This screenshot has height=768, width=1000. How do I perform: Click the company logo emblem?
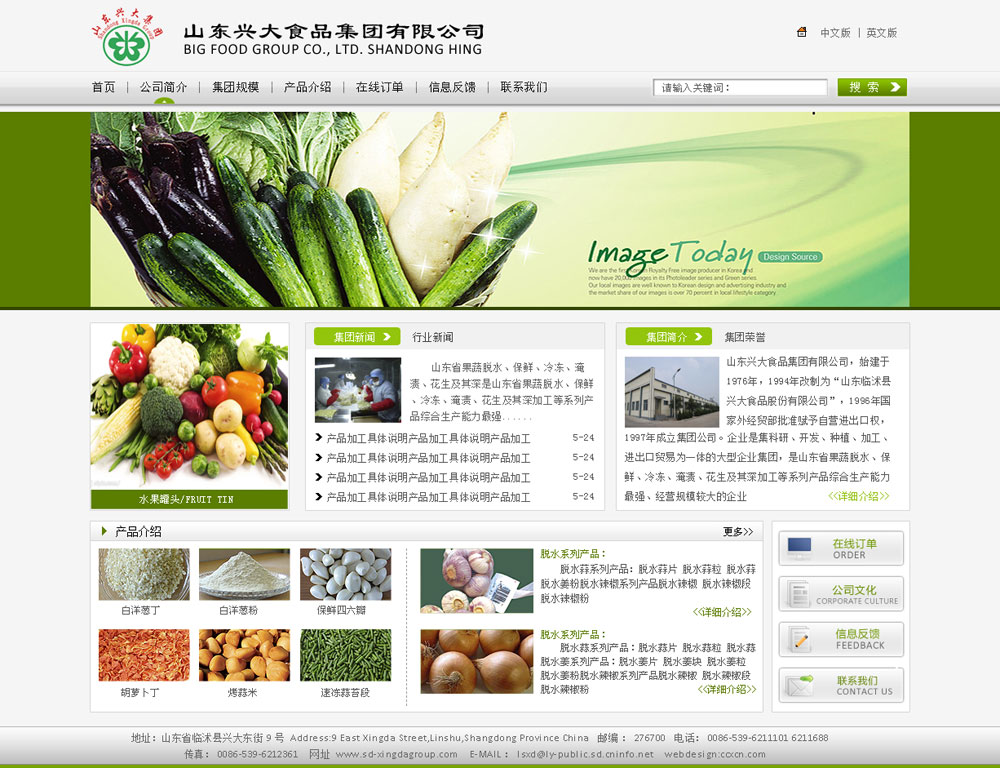tap(127, 40)
